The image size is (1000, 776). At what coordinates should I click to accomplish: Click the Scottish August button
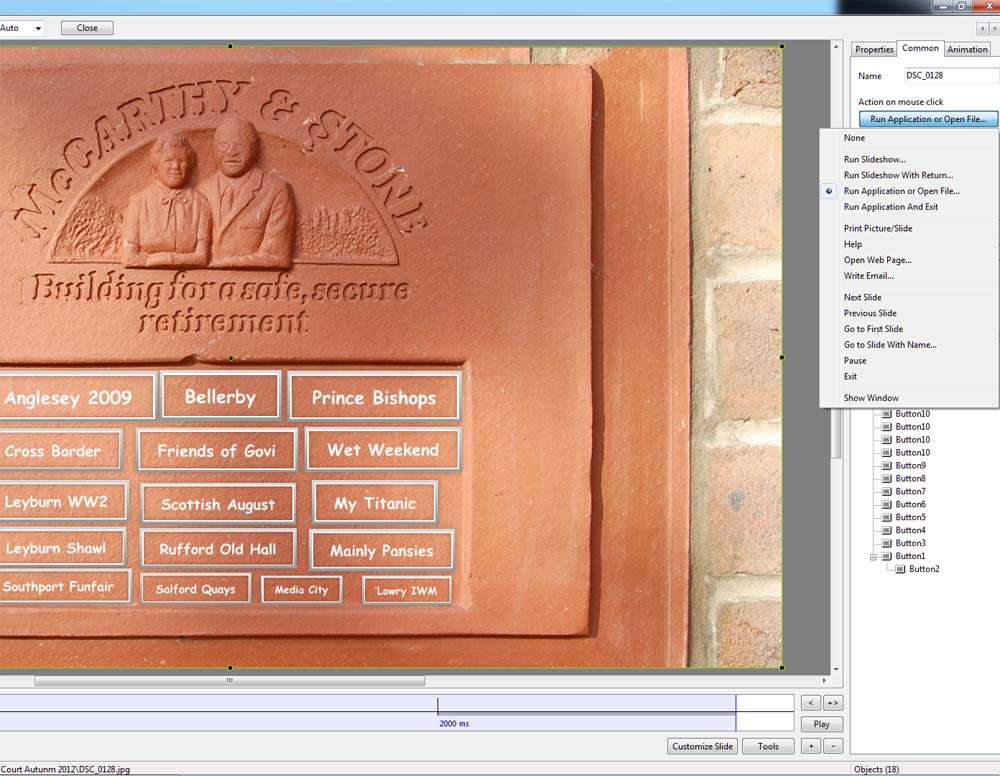(218, 505)
